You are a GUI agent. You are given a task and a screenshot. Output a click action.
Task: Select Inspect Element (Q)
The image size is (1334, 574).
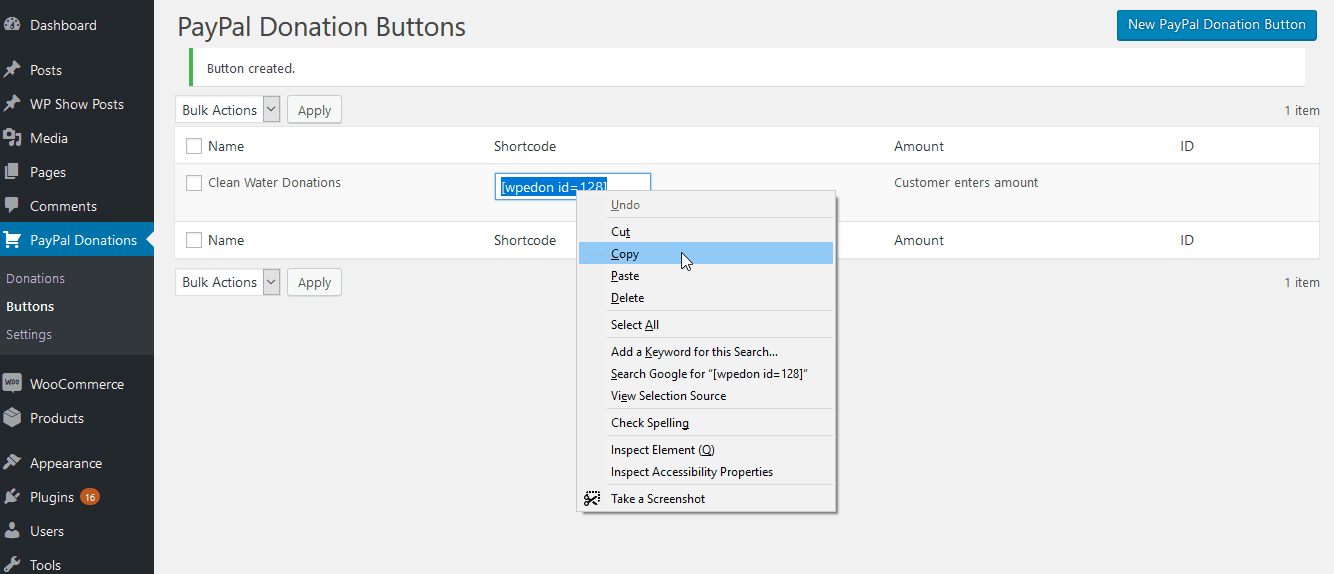(706, 450)
